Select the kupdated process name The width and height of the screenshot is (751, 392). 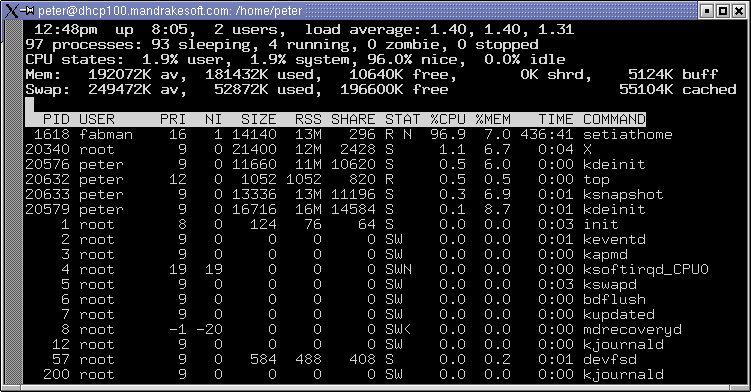[619, 314]
